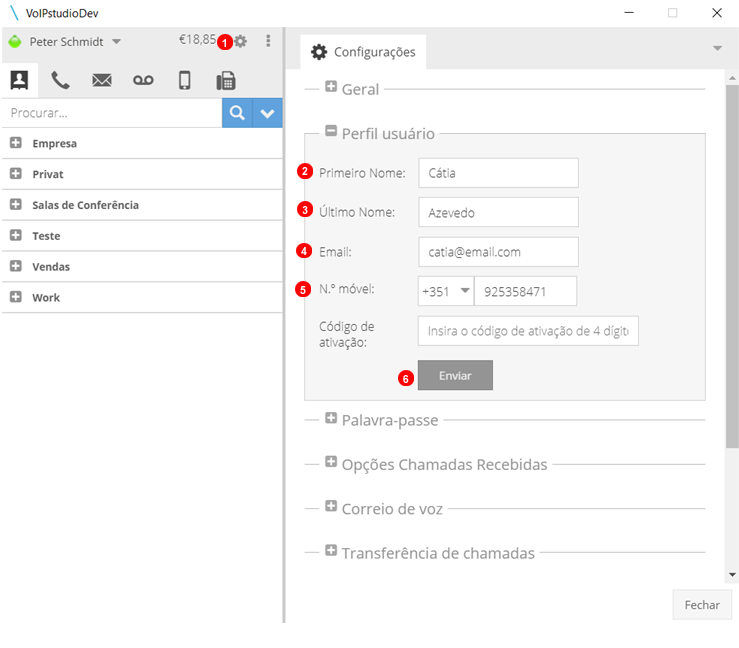Viewport: 739px width, 648px height.
Task: Open the tab list dropdown arrow
Action: point(717,48)
